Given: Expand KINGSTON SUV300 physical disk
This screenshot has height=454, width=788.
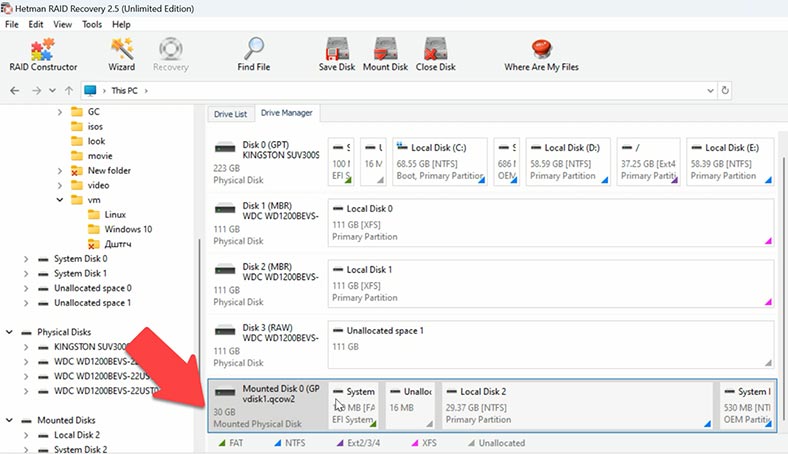Looking at the screenshot, I should pos(26,347).
